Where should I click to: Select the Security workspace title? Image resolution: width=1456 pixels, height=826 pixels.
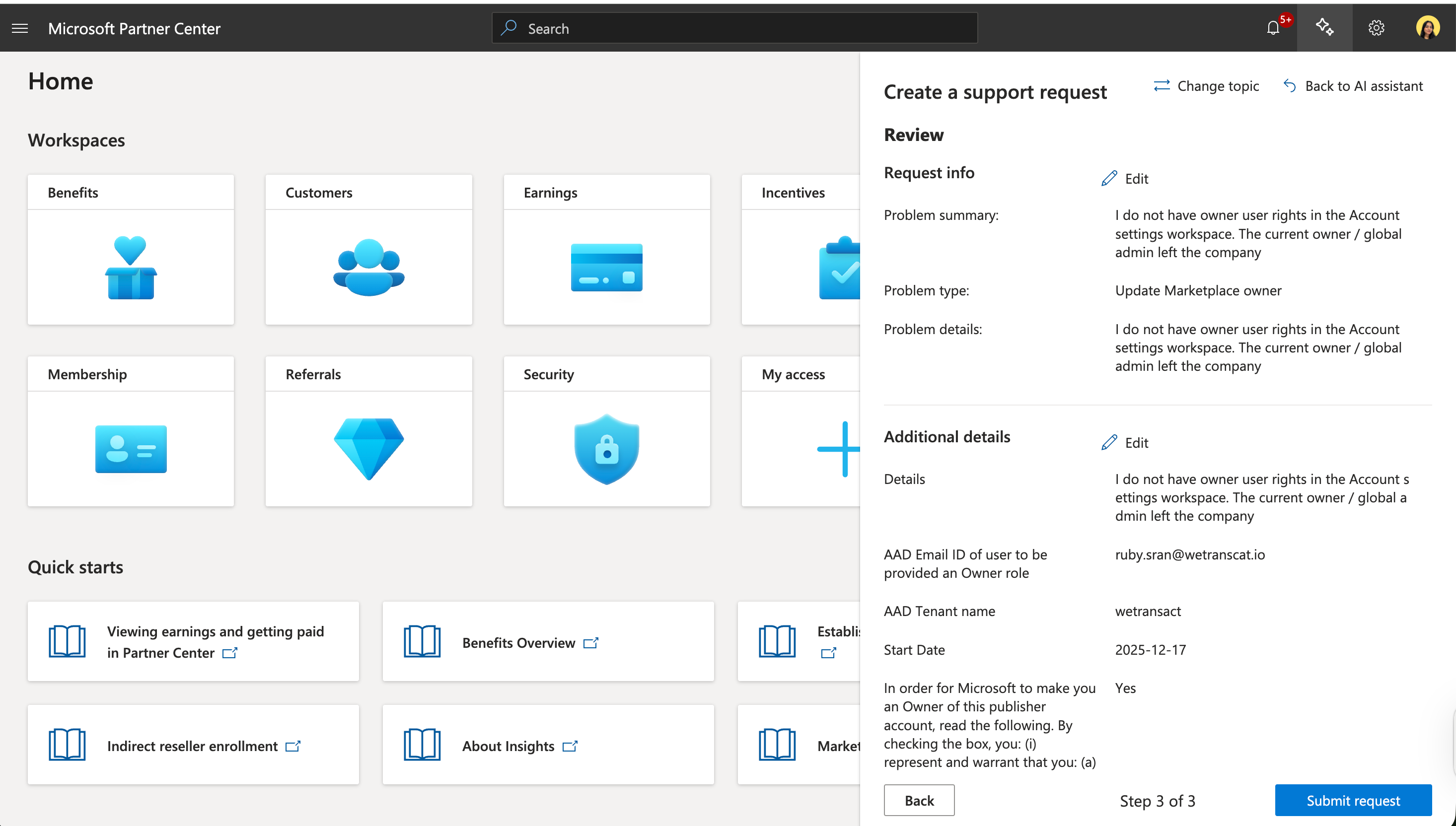click(549, 374)
